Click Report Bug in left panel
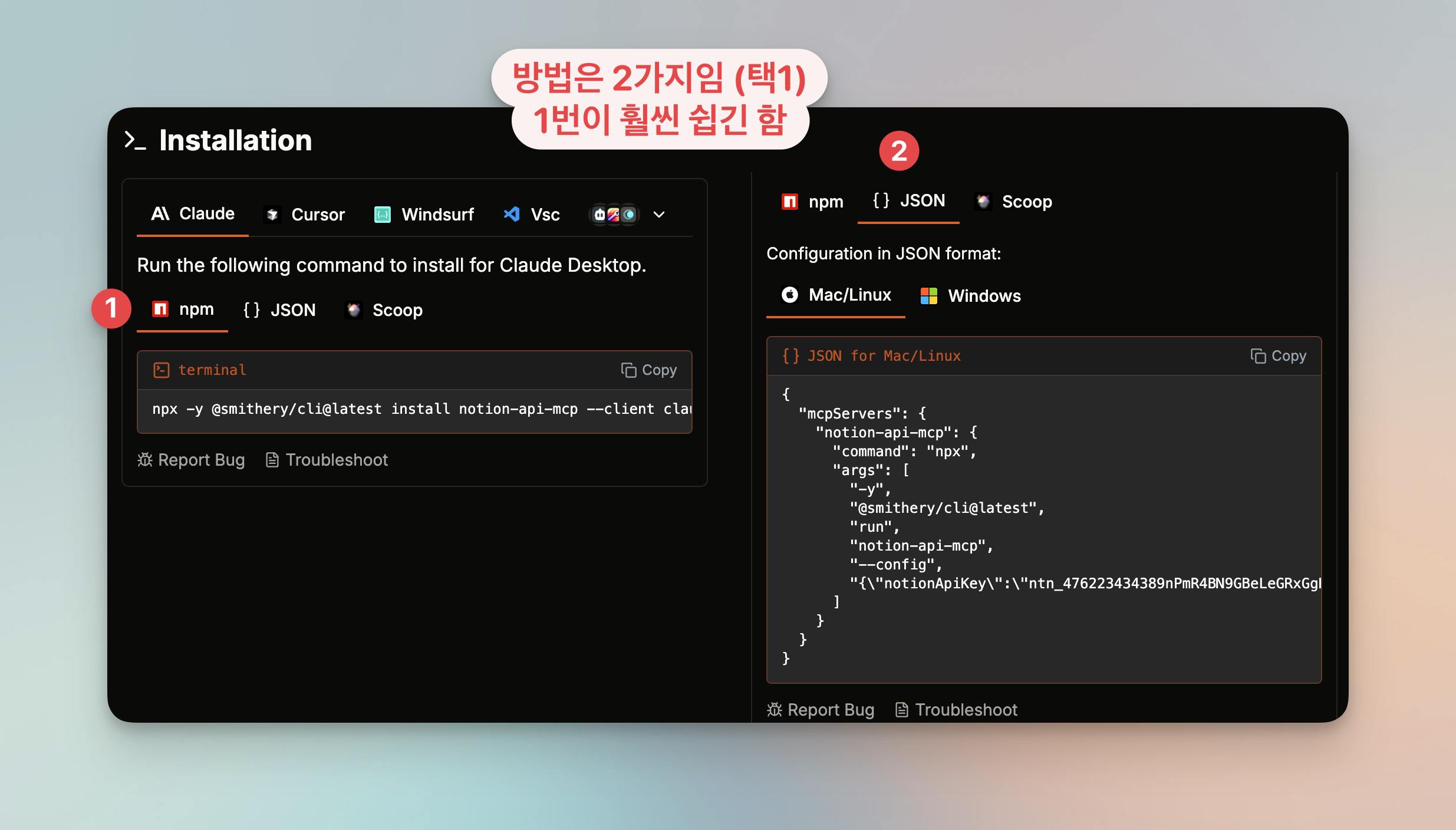Screen dimensions: 1456x830 coord(191,460)
